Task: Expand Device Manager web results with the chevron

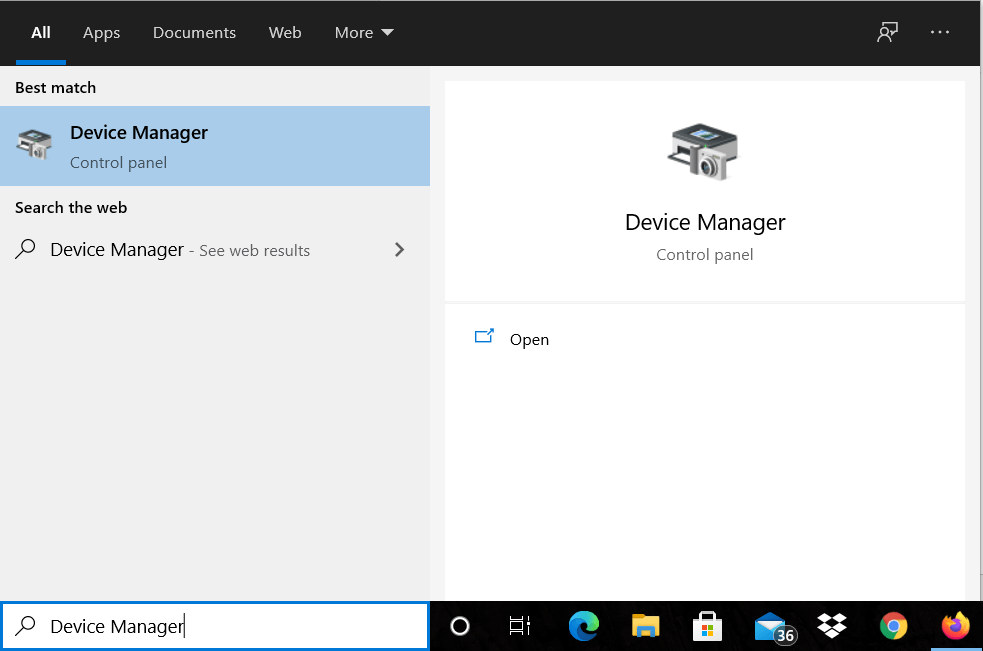Action: tap(399, 249)
